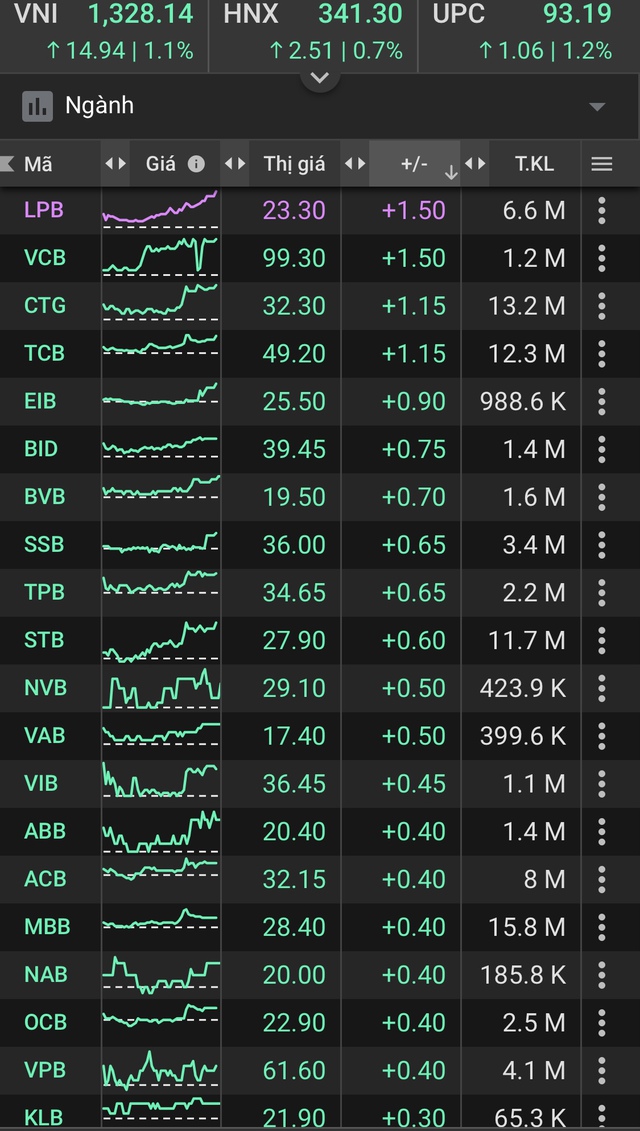640x1131 pixels.
Task: Toggle sort arrow in the +/- column
Action: 451,173
